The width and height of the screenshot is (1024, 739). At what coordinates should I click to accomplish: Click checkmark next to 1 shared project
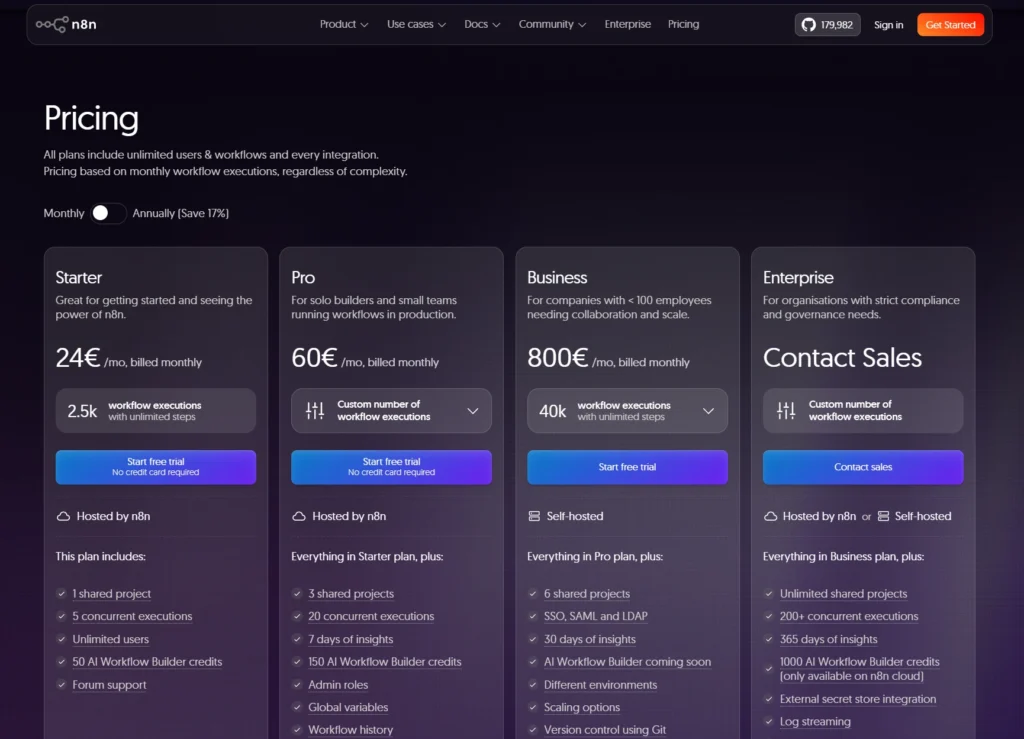pyautogui.click(x=61, y=593)
